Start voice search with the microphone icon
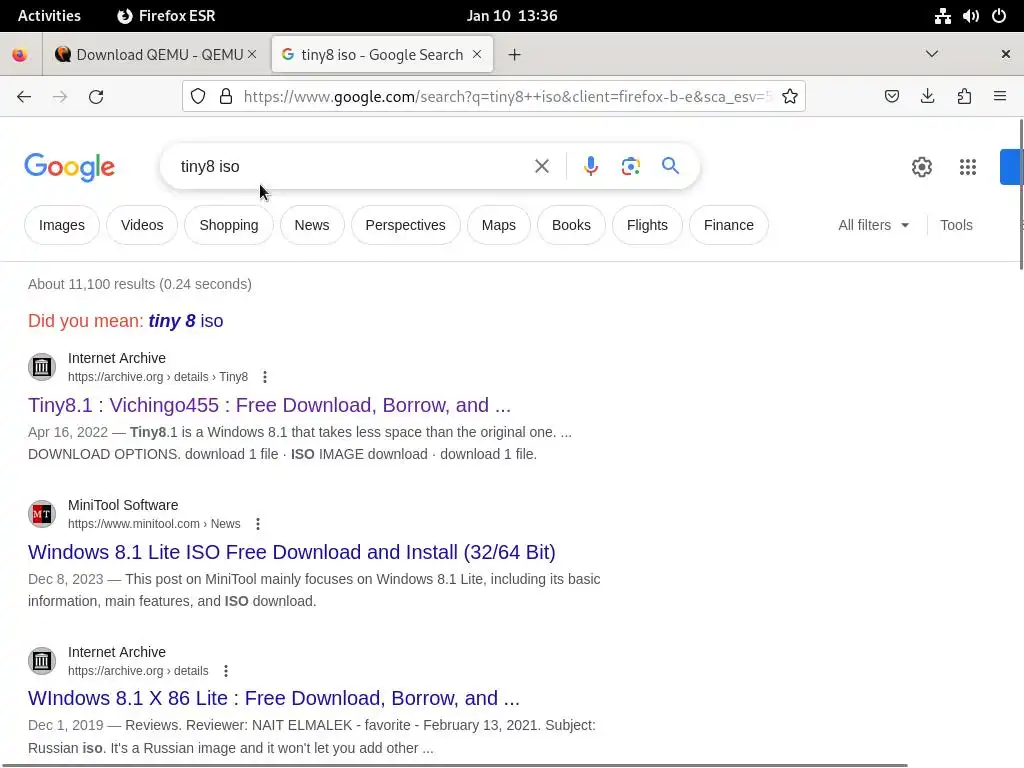 coord(590,166)
